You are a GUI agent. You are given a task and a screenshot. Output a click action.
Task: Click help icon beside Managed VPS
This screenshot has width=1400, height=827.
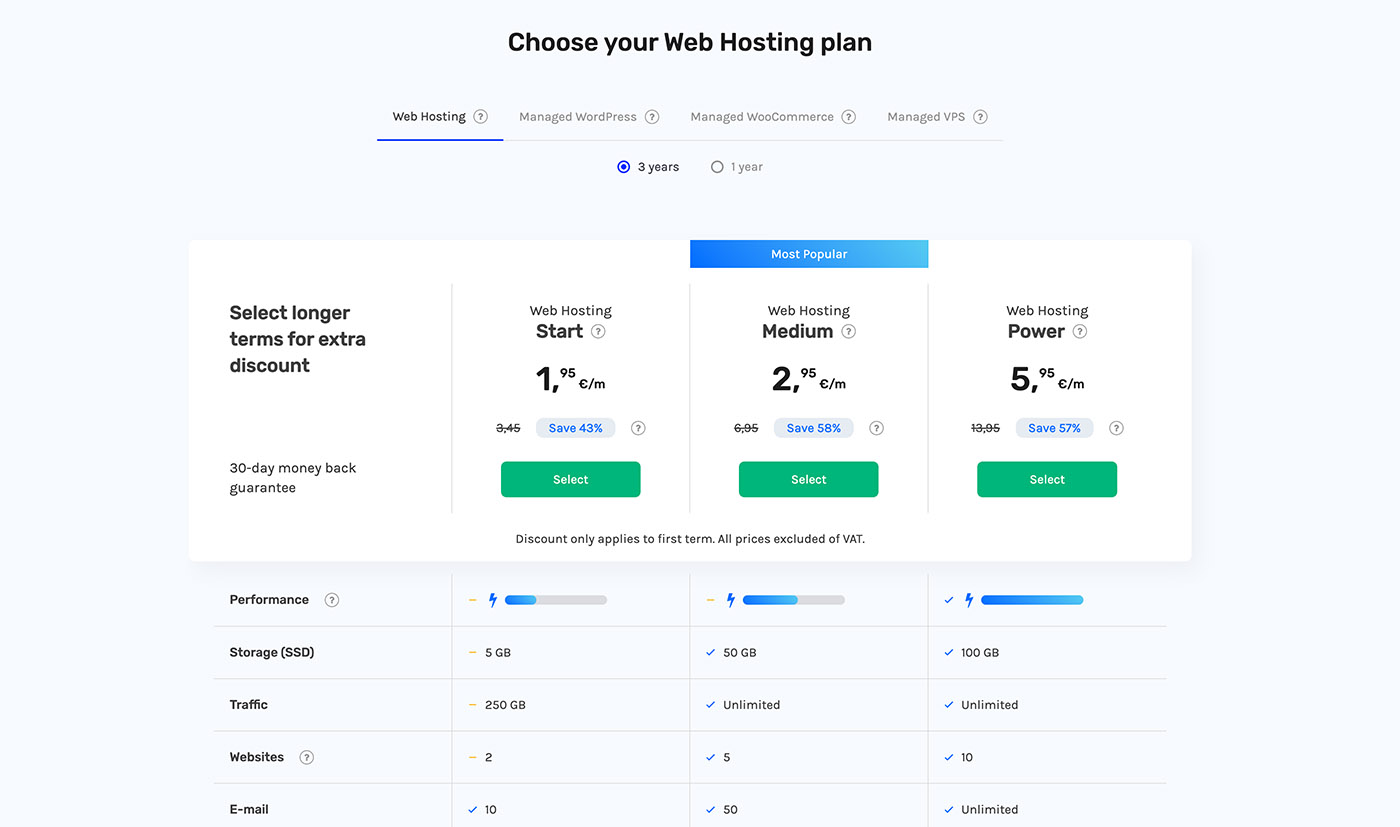(x=981, y=117)
